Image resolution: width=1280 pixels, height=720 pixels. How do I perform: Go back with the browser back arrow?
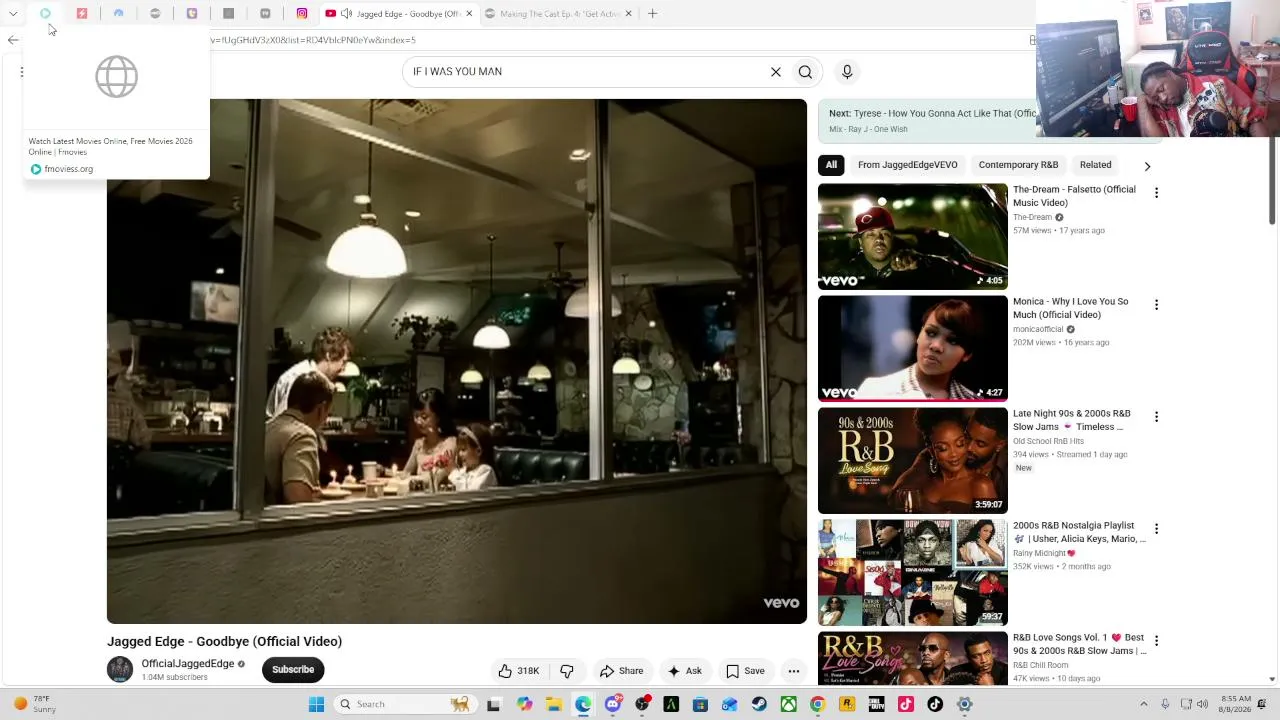coord(13,40)
